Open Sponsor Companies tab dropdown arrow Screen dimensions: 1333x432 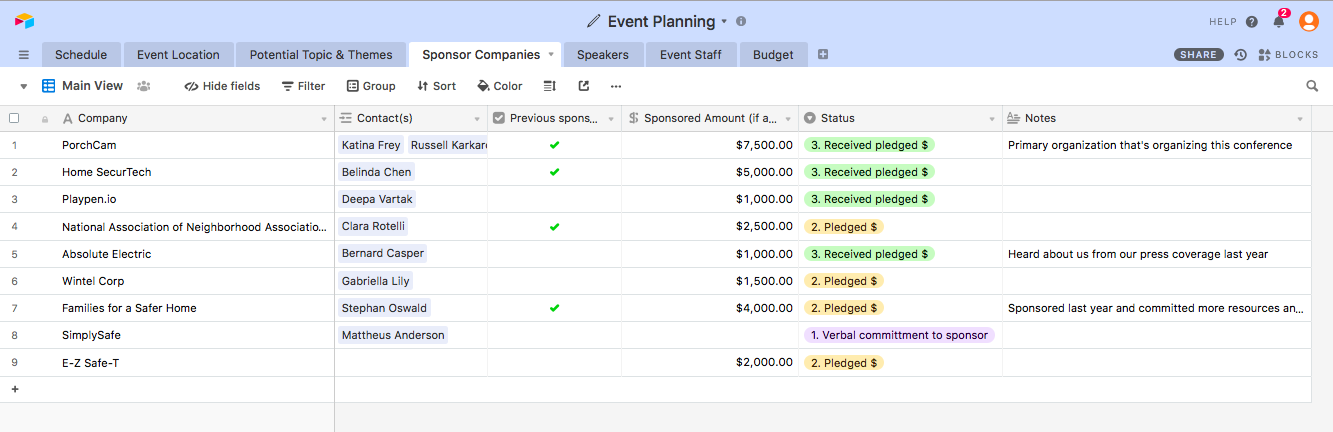550,55
